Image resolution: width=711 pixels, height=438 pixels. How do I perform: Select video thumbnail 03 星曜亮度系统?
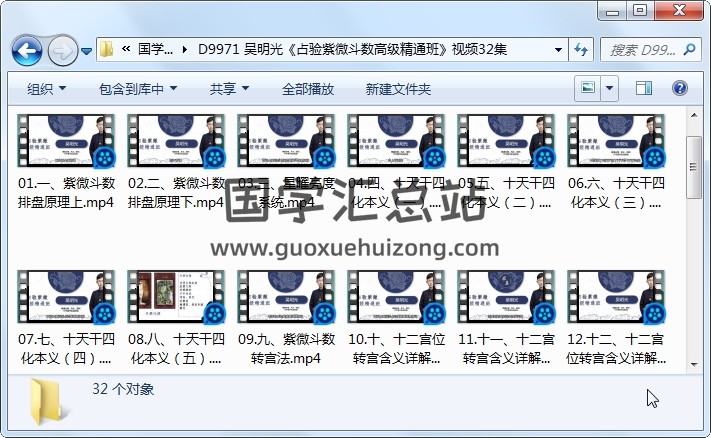tap(286, 141)
